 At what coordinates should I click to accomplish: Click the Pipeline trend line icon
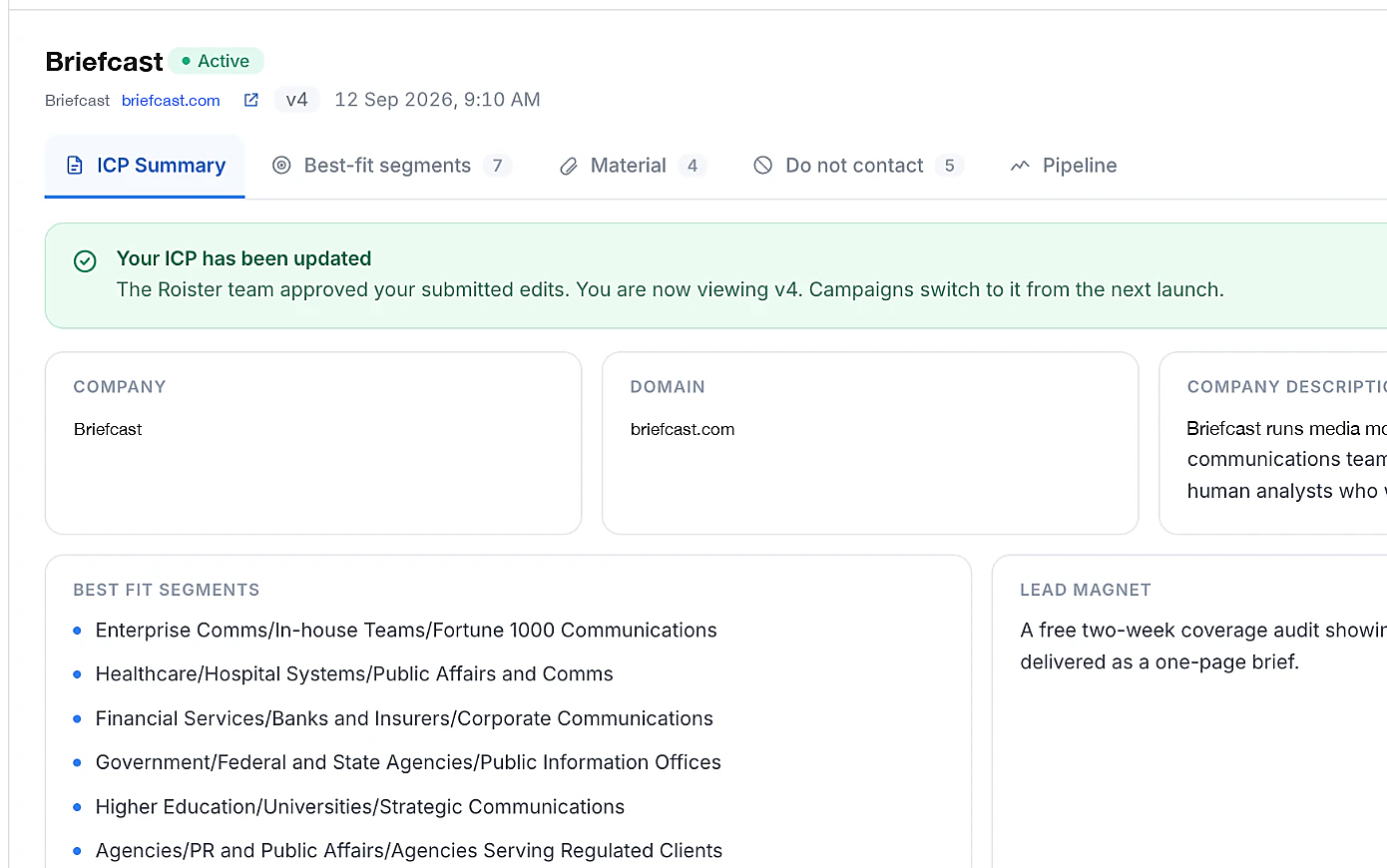(1020, 166)
